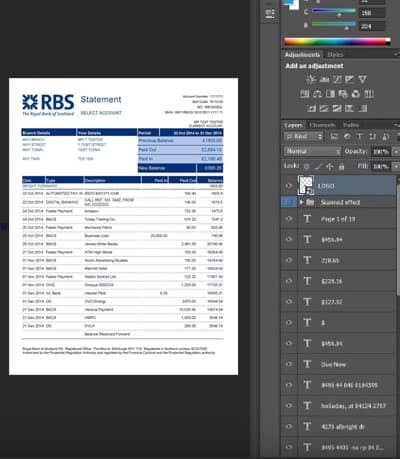Image resolution: width=400 pixels, height=459 pixels.
Task: Filter layers by adjustment layers icon
Action: [x=347, y=137]
